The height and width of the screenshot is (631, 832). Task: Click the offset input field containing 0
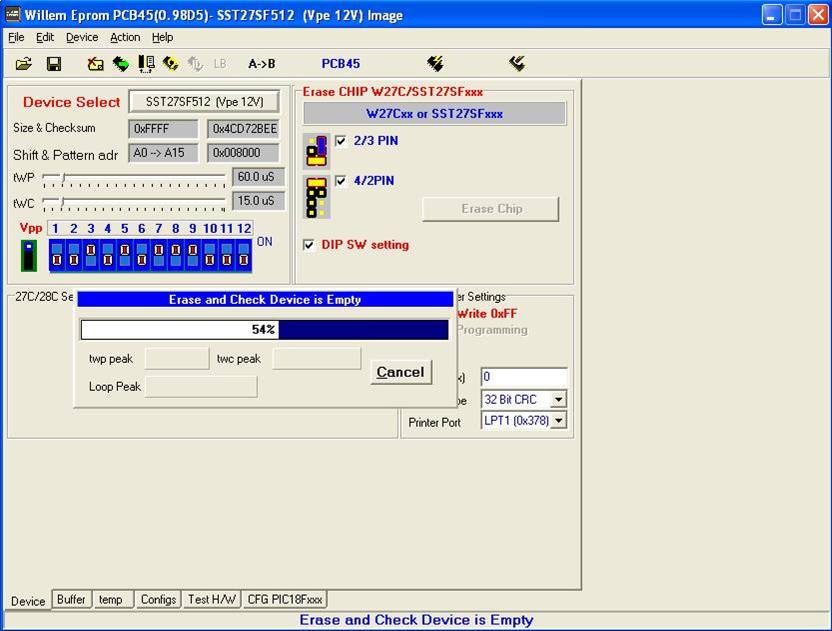pos(524,377)
